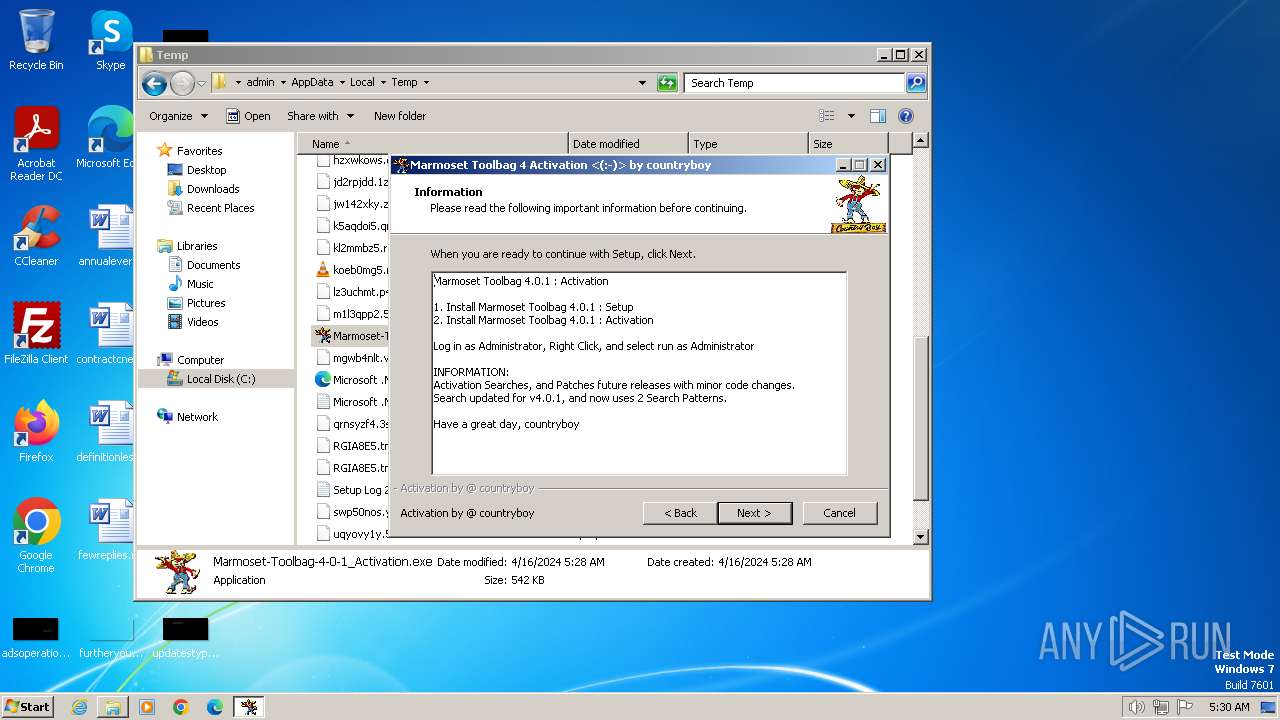
Task: Sort files by Type column header
Action: (x=748, y=144)
